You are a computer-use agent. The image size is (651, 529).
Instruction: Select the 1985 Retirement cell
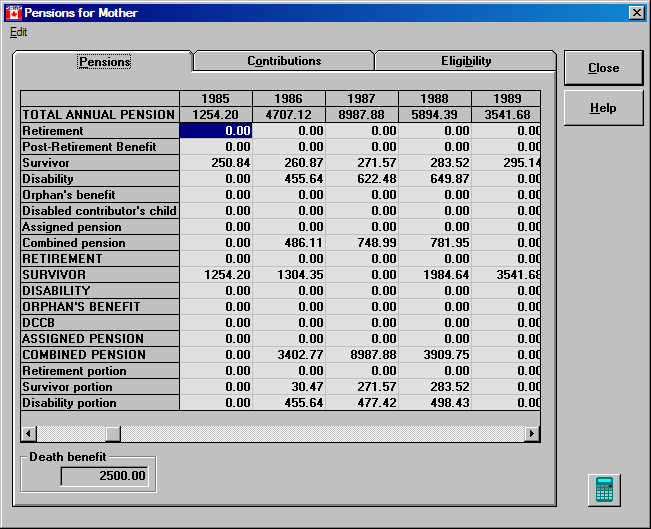(x=215, y=131)
